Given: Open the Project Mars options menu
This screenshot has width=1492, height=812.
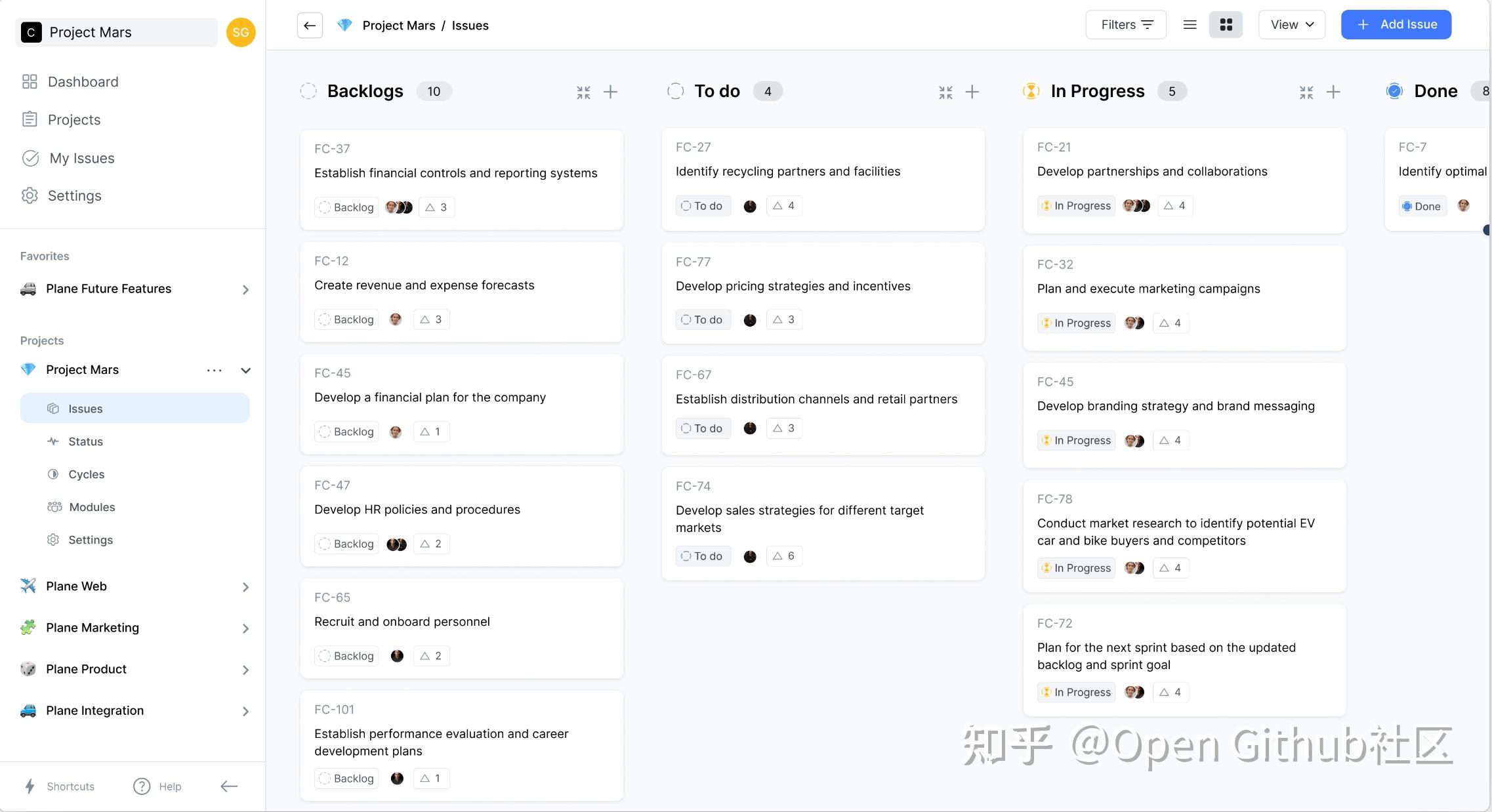Looking at the screenshot, I should pos(214,370).
